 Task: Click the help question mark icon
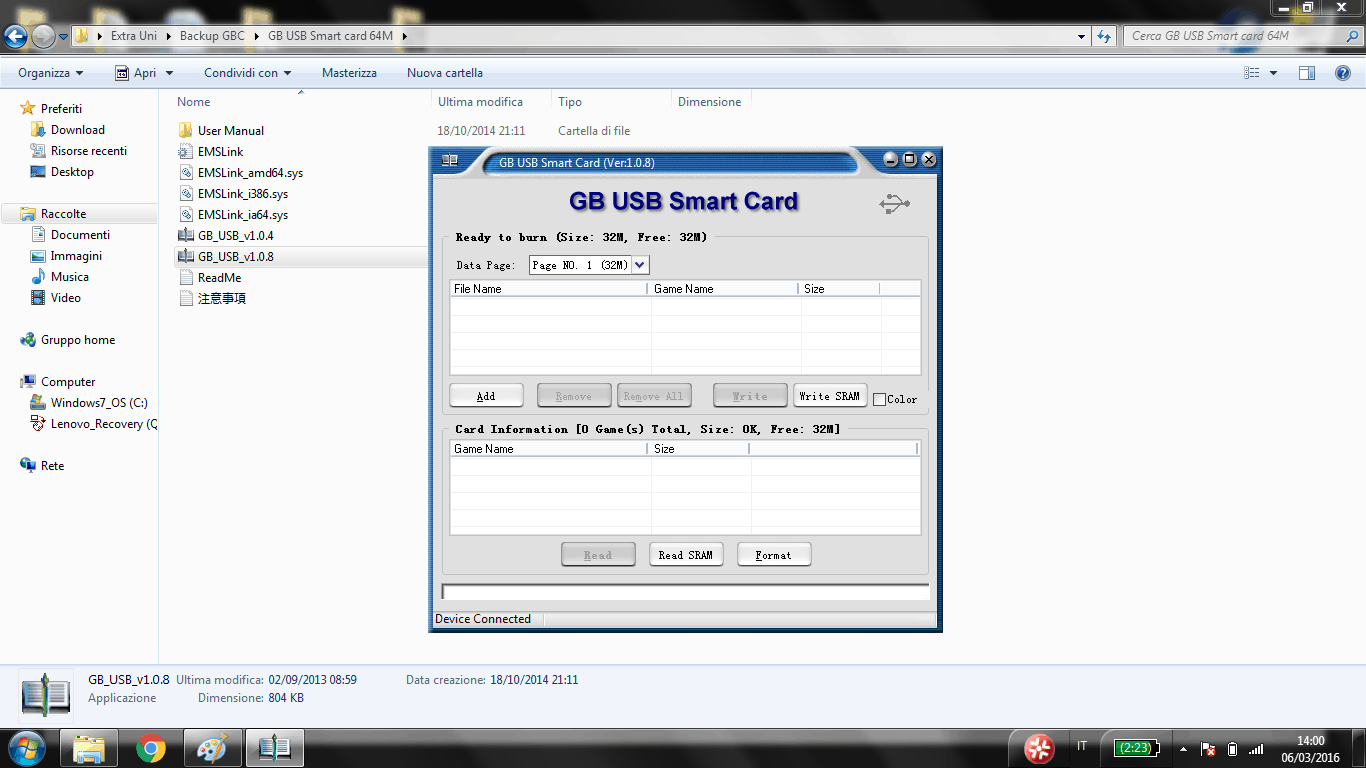click(x=1343, y=73)
